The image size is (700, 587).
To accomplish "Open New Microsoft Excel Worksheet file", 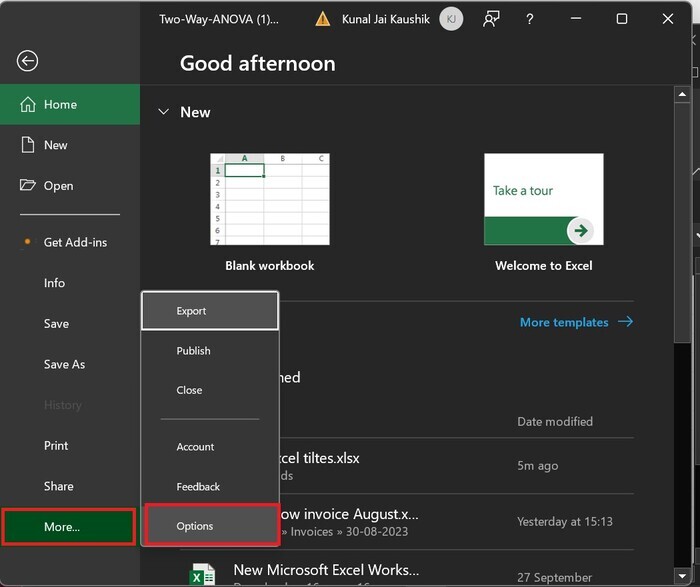I will click(x=327, y=569).
